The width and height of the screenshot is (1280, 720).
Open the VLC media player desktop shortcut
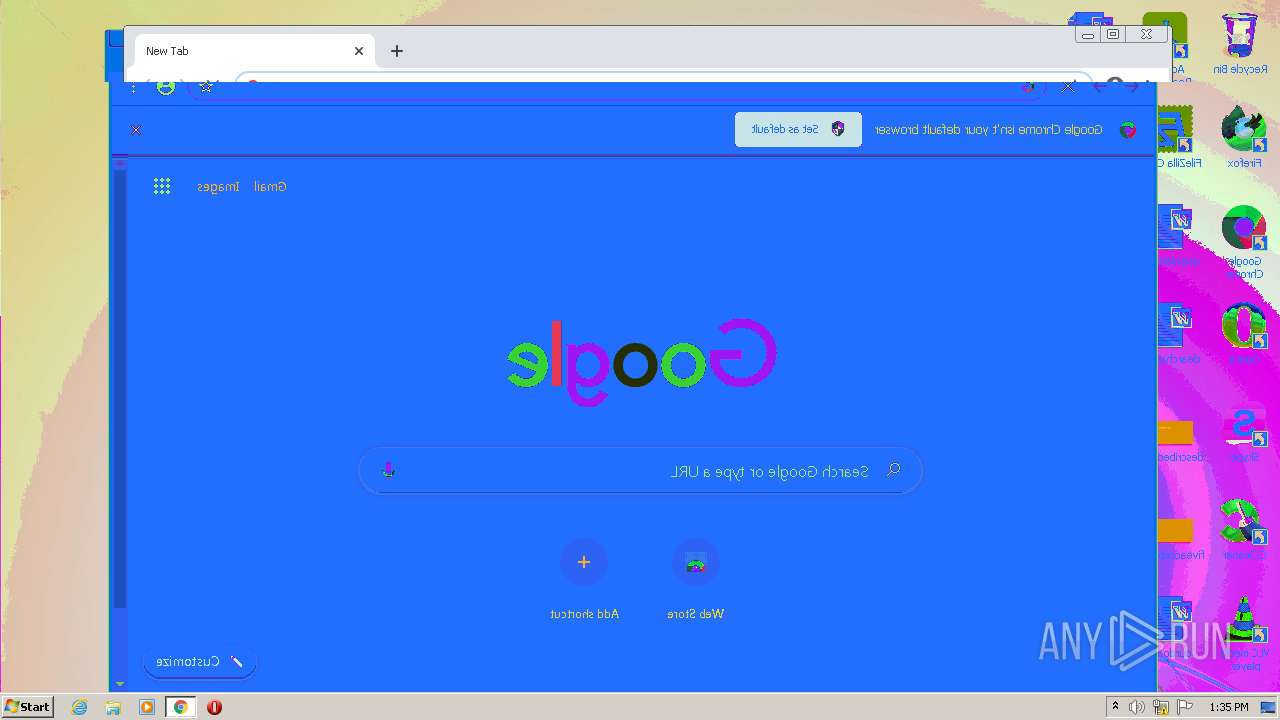click(x=1243, y=633)
